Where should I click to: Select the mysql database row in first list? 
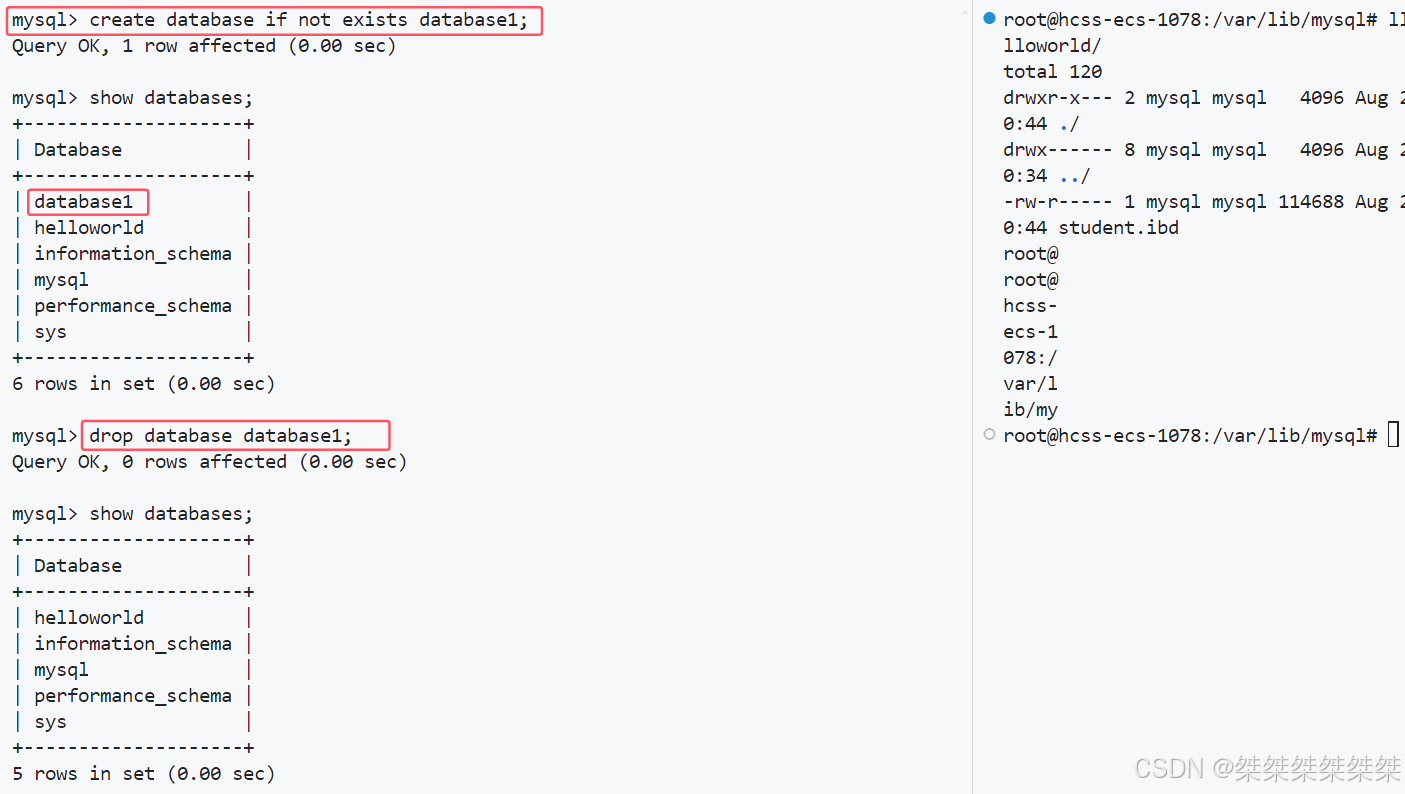tap(60, 279)
